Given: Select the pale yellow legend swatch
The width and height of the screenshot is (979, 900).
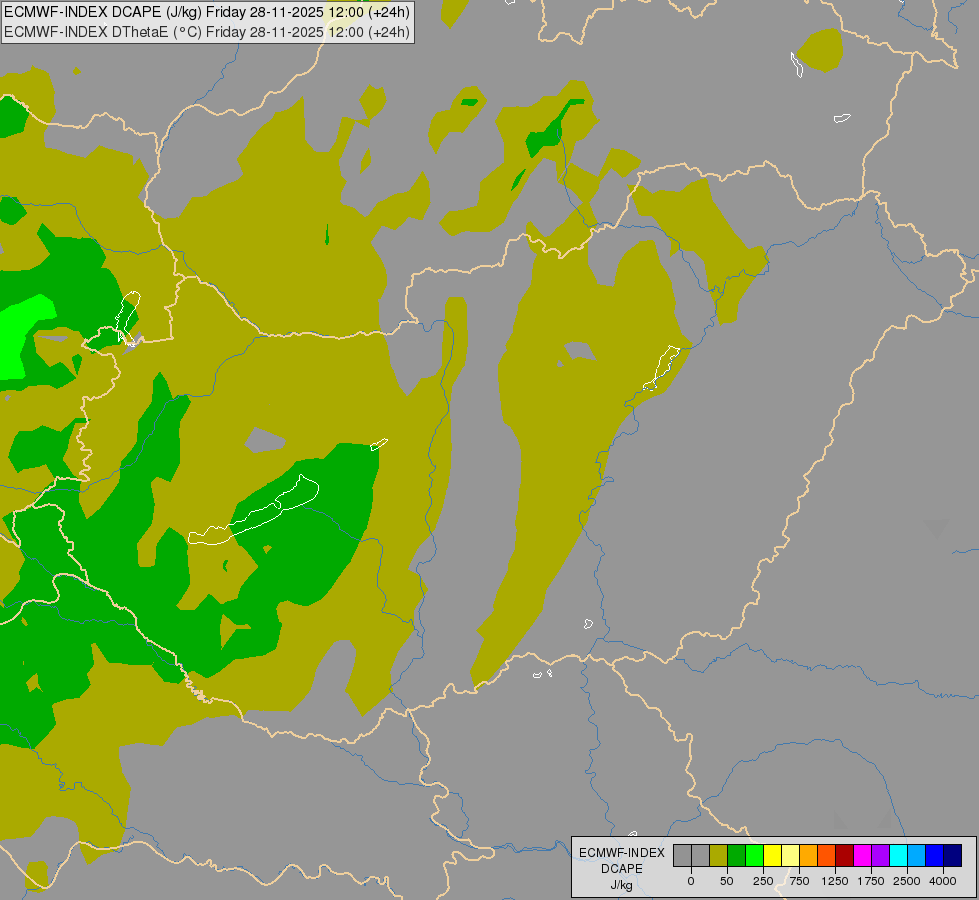Looking at the screenshot, I should tap(790, 856).
